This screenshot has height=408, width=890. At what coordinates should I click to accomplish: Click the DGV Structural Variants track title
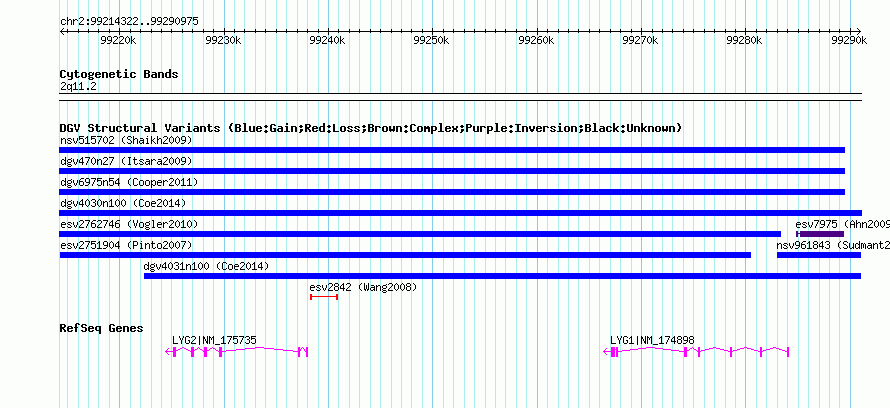pyautogui.click(x=371, y=128)
